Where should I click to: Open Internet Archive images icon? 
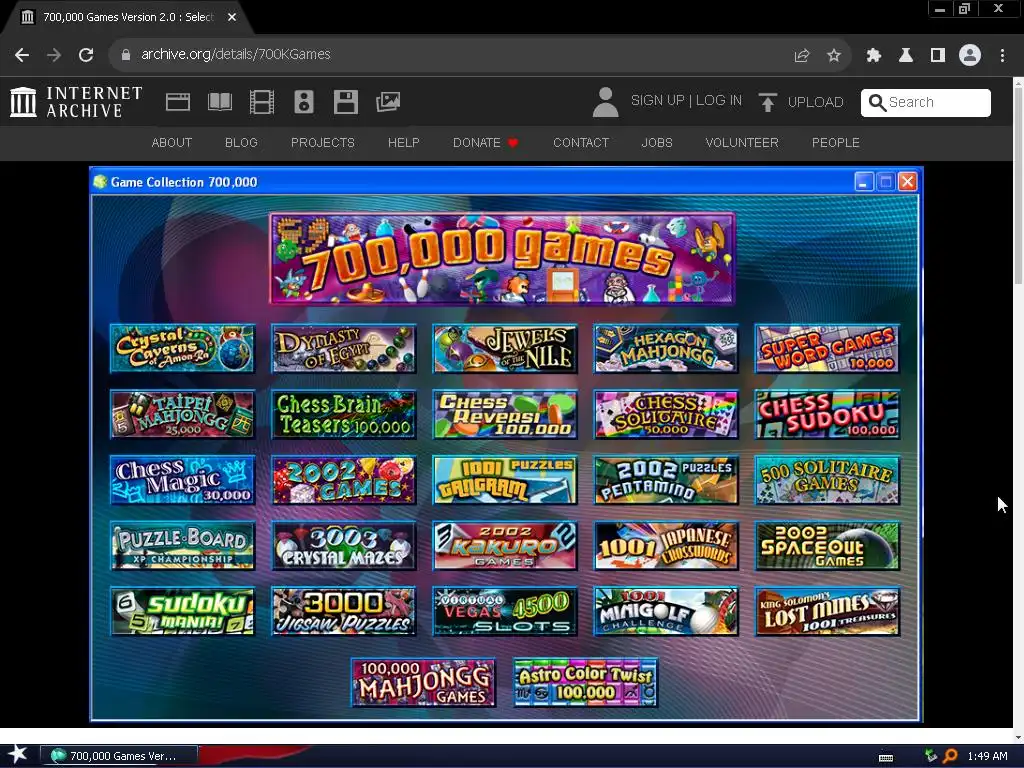click(388, 102)
